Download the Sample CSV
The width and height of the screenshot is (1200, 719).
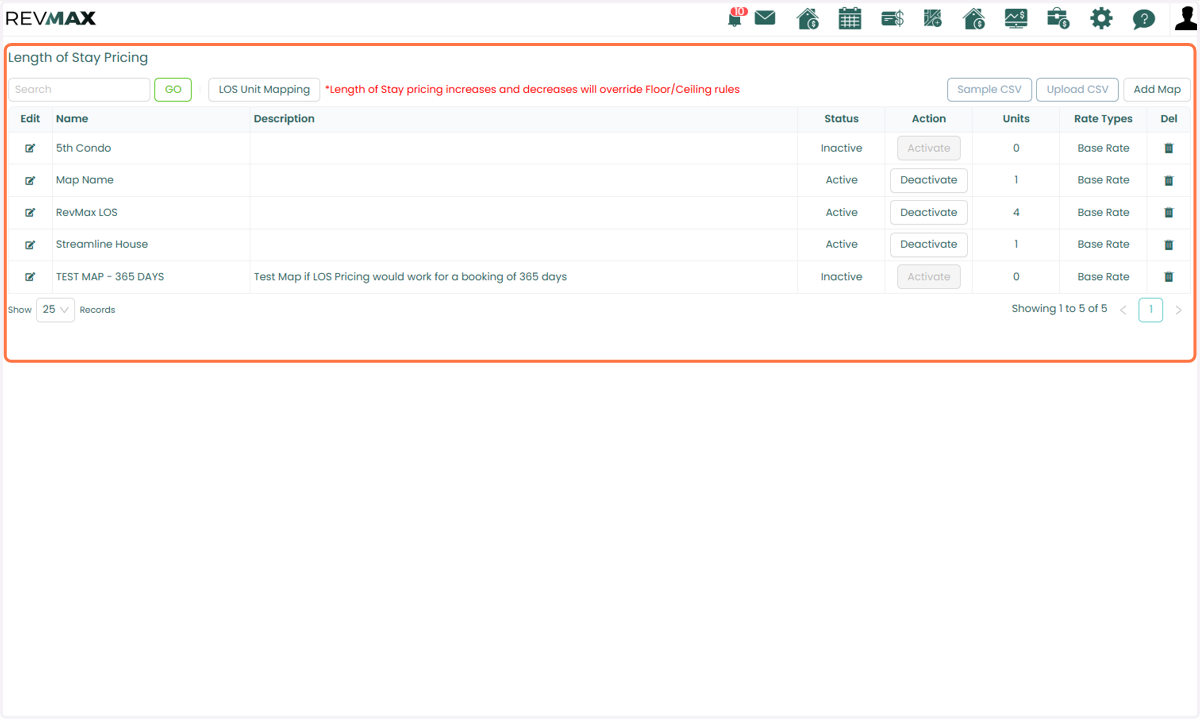click(x=989, y=90)
